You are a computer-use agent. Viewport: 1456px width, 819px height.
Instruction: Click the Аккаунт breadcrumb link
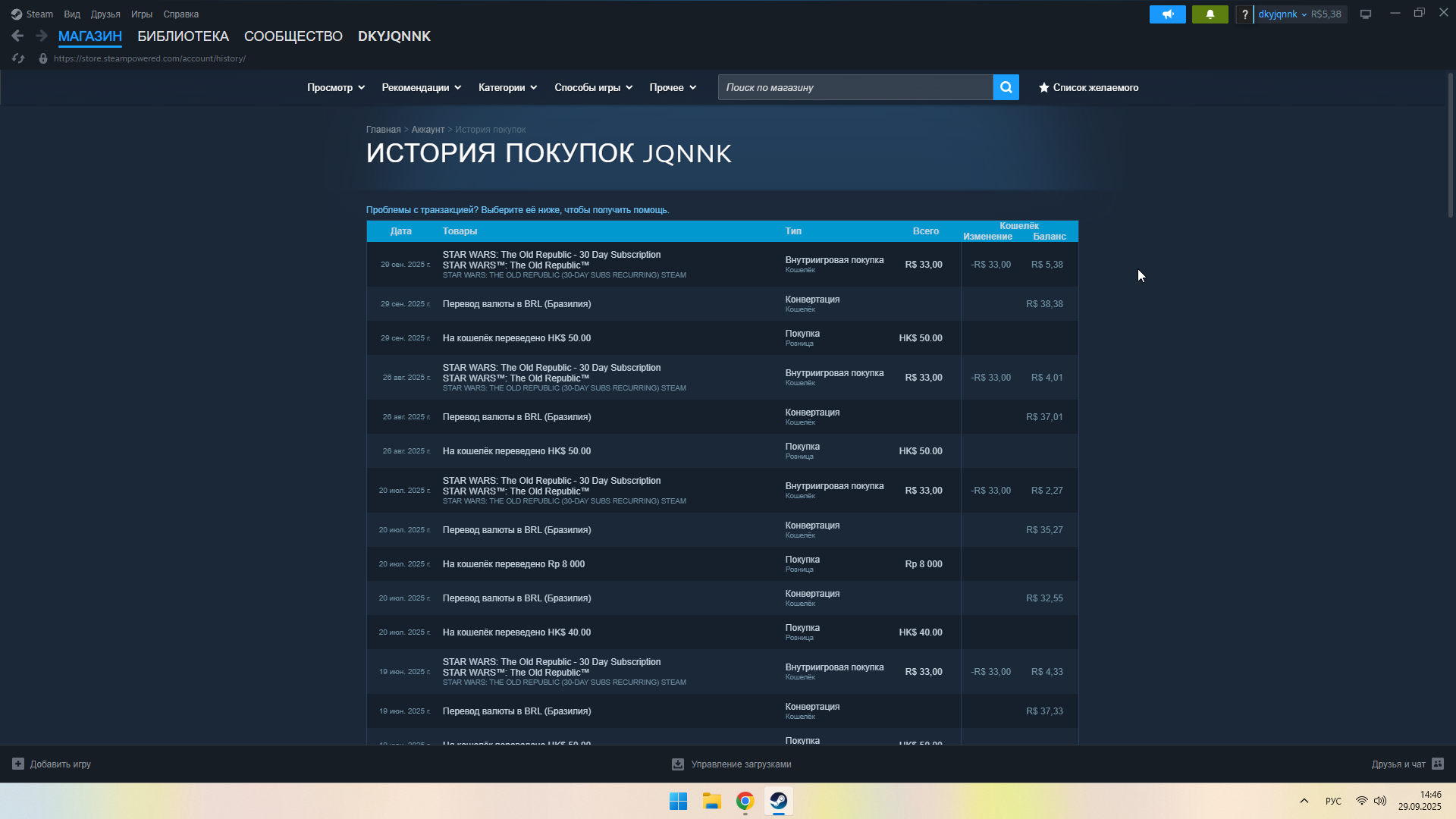pos(428,130)
